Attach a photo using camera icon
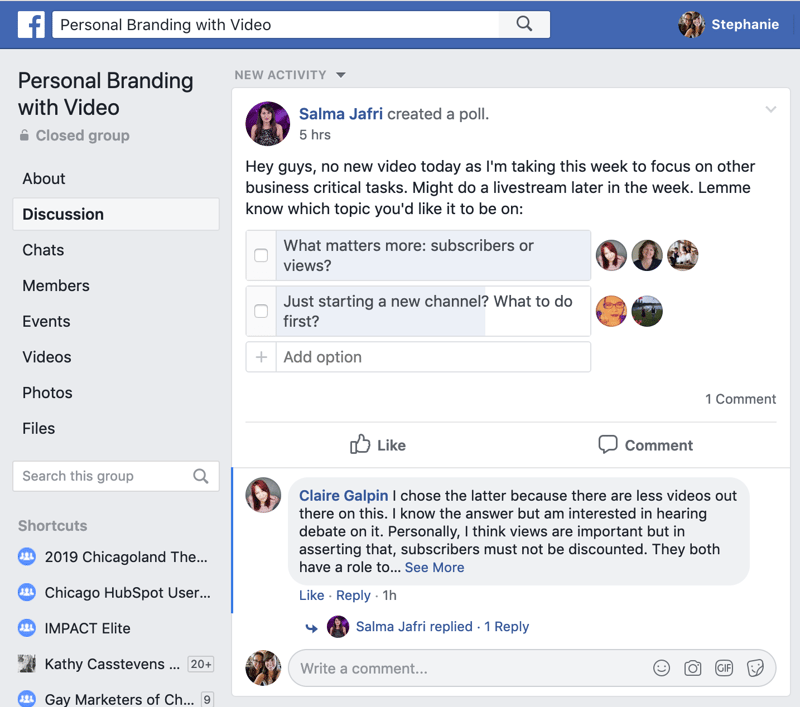This screenshot has width=800, height=707. [692, 668]
